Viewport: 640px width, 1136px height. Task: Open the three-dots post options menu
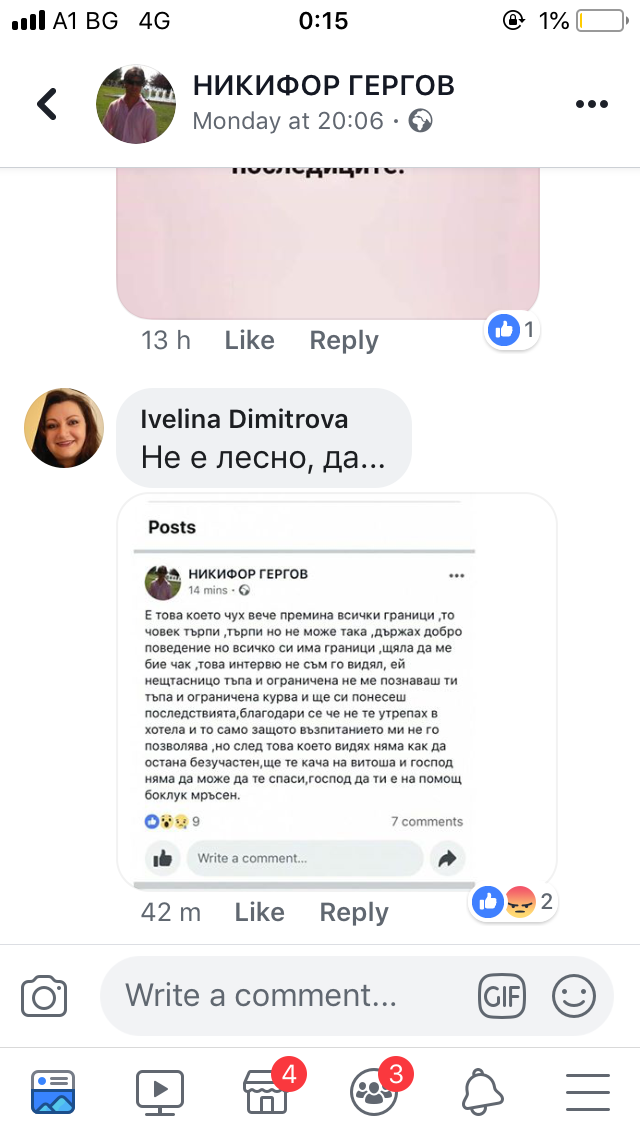[591, 104]
